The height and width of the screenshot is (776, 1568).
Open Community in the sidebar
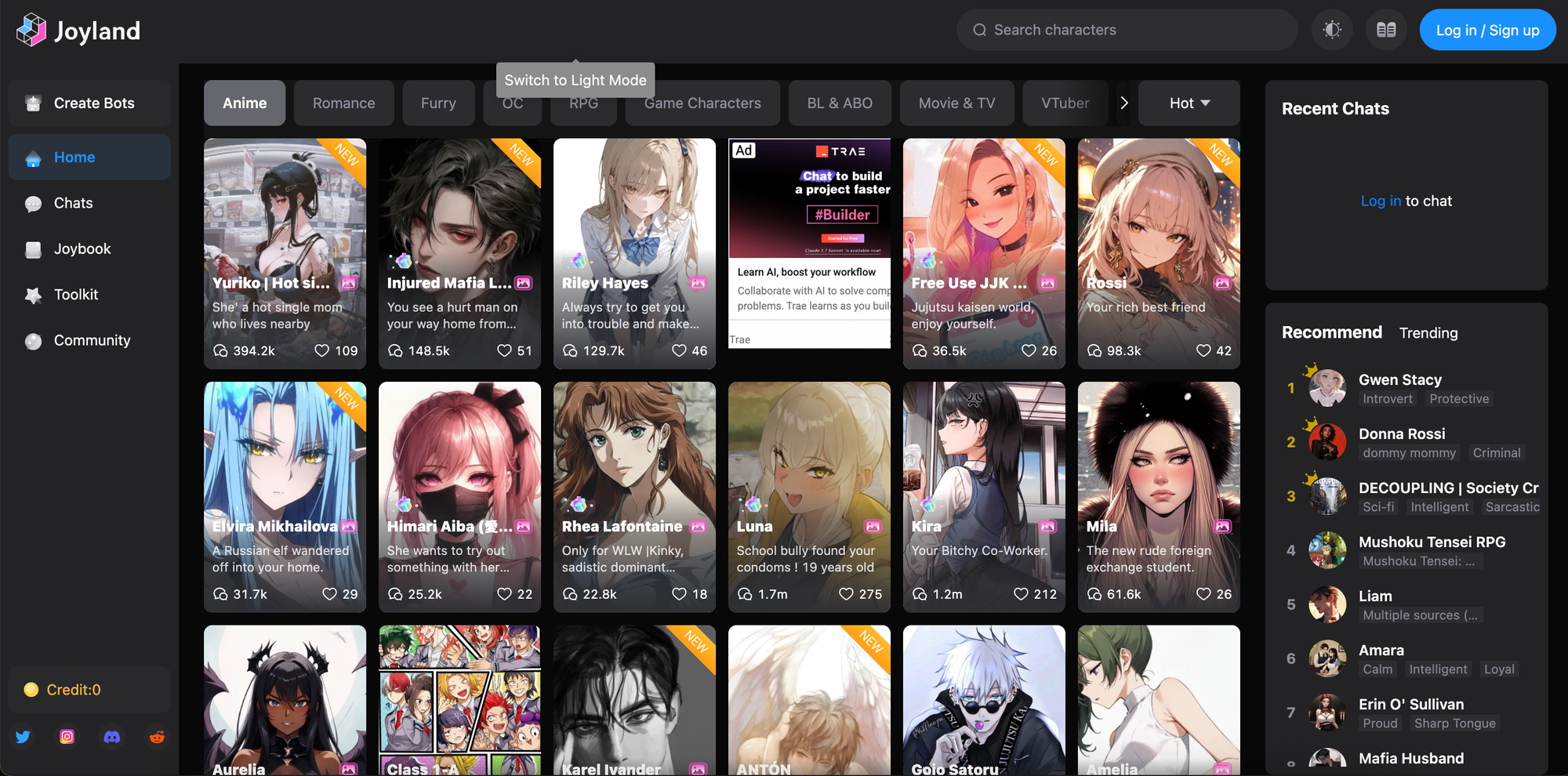click(89, 340)
